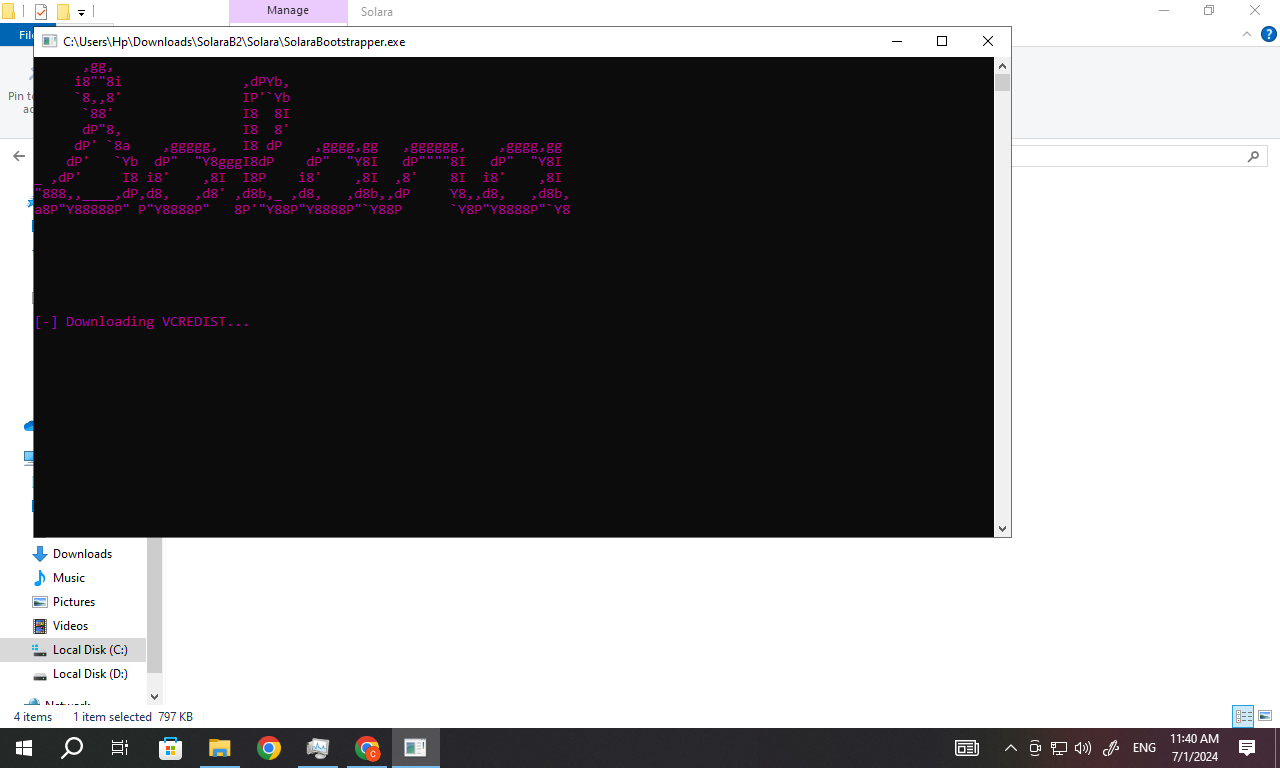
Task: Open Videos in the navigation pane
Action: coord(70,626)
